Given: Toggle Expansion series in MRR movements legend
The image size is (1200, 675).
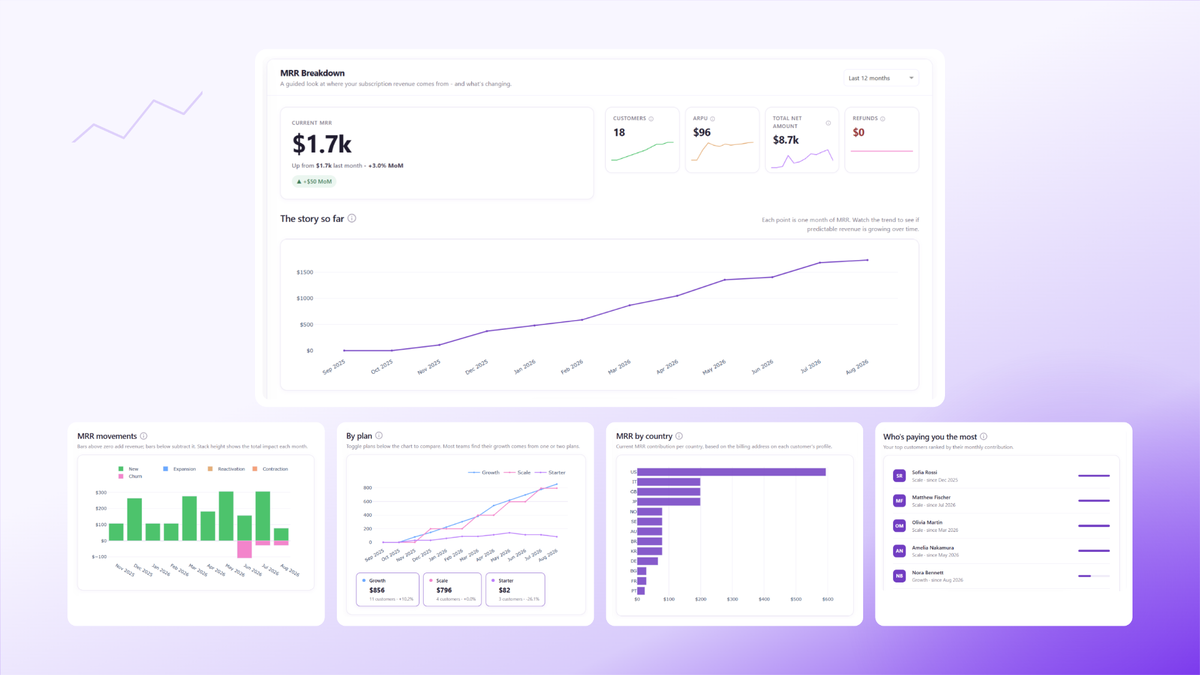Looking at the screenshot, I should [180, 469].
